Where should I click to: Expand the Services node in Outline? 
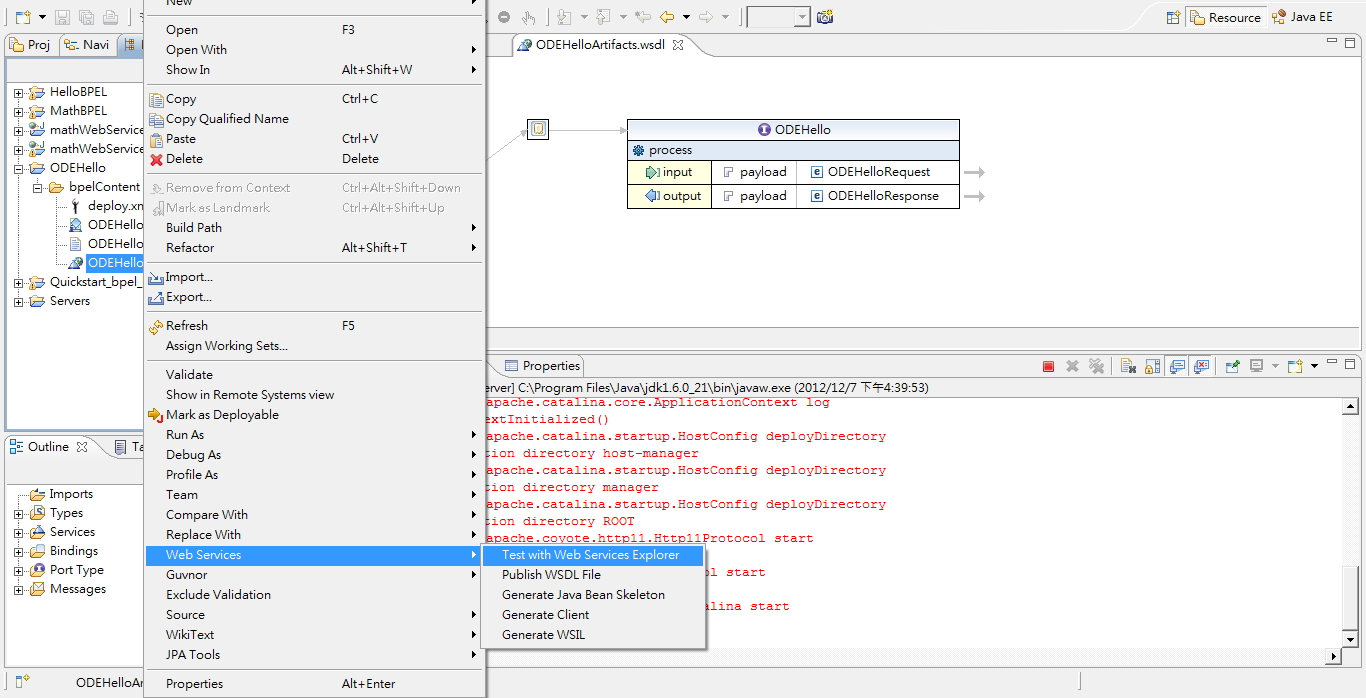pyautogui.click(x=18, y=532)
